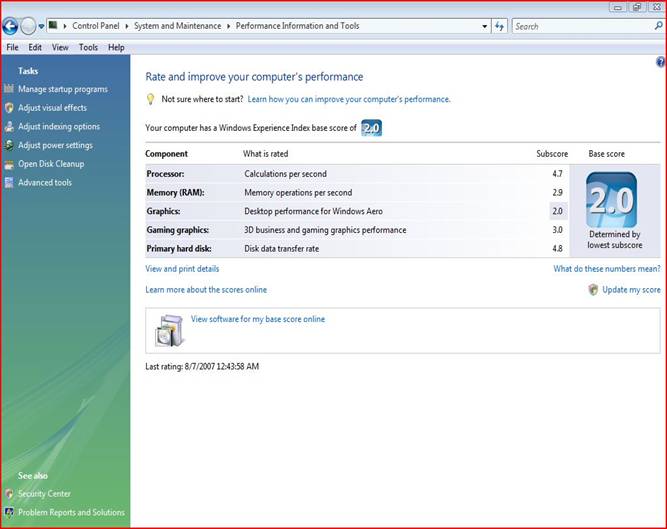Select the Memory (RAM) row label
The width and height of the screenshot is (667, 529).
point(175,193)
